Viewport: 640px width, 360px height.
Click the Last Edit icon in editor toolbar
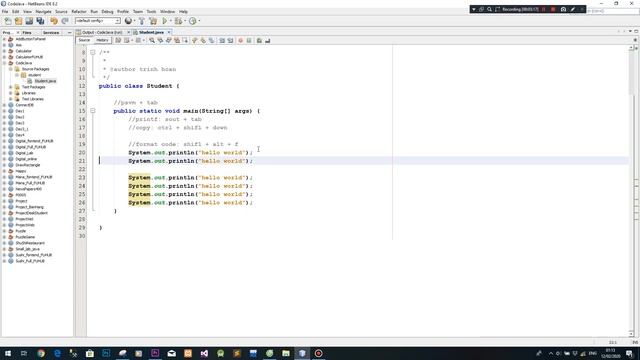tap(118, 40)
